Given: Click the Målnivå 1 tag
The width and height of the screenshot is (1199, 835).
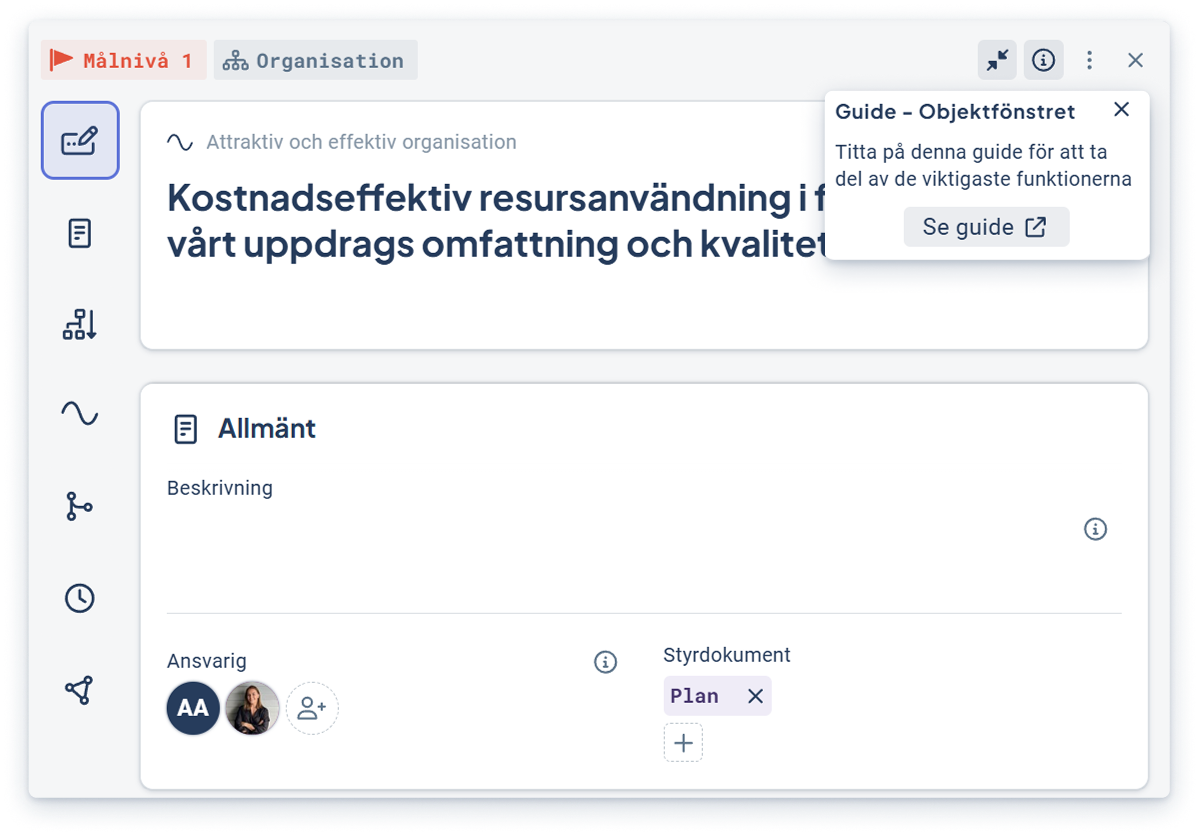Looking at the screenshot, I should pyautogui.click(x=124, y=60).
